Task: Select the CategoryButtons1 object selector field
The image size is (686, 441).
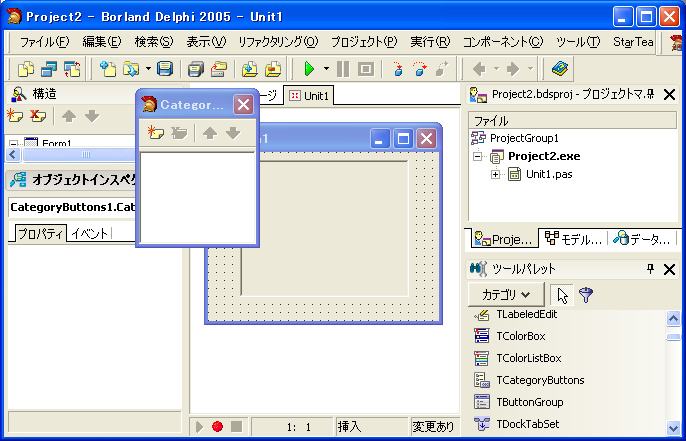Action: (72, 207)
